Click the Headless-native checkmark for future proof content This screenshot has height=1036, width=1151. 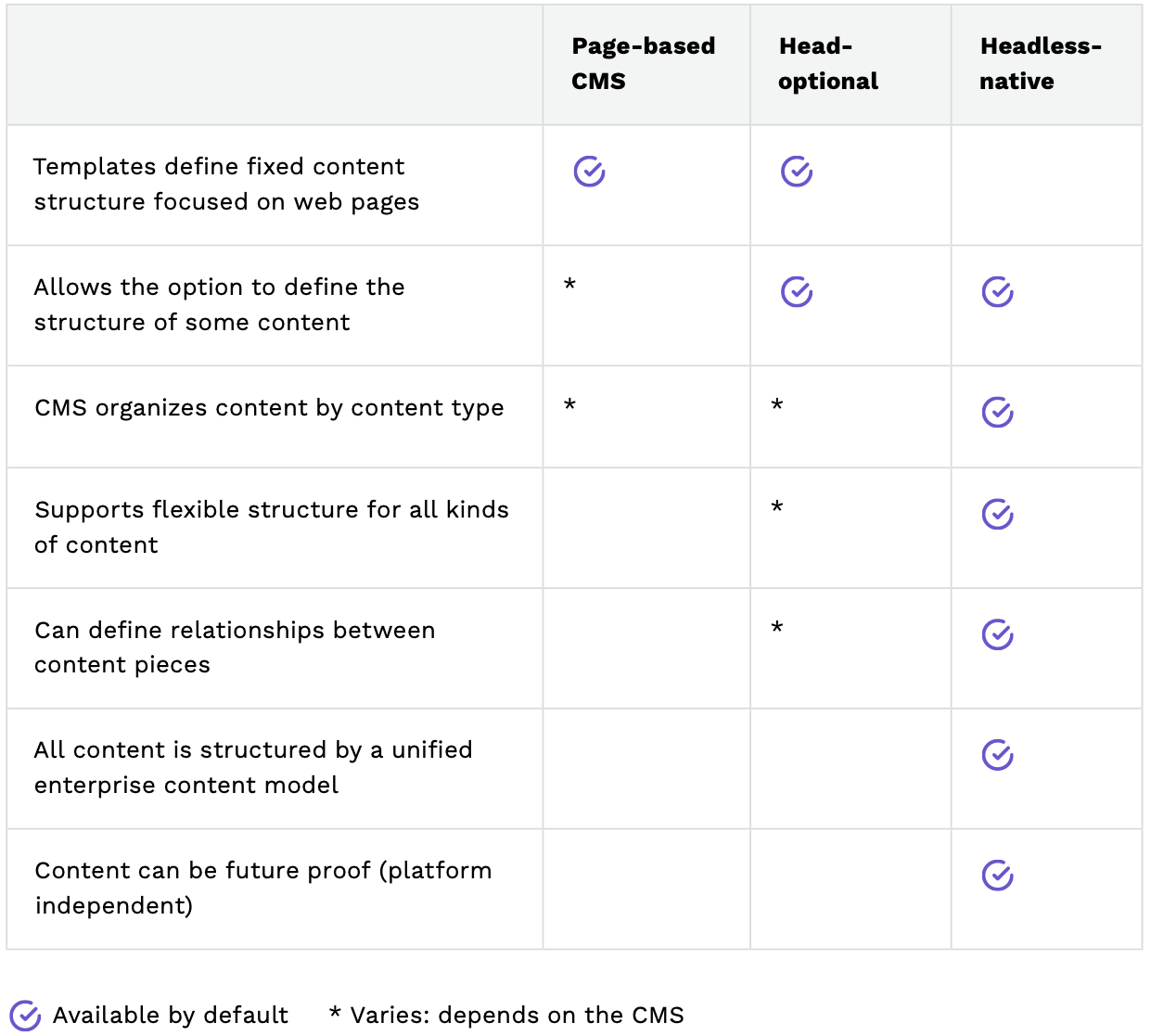point(997,876)
